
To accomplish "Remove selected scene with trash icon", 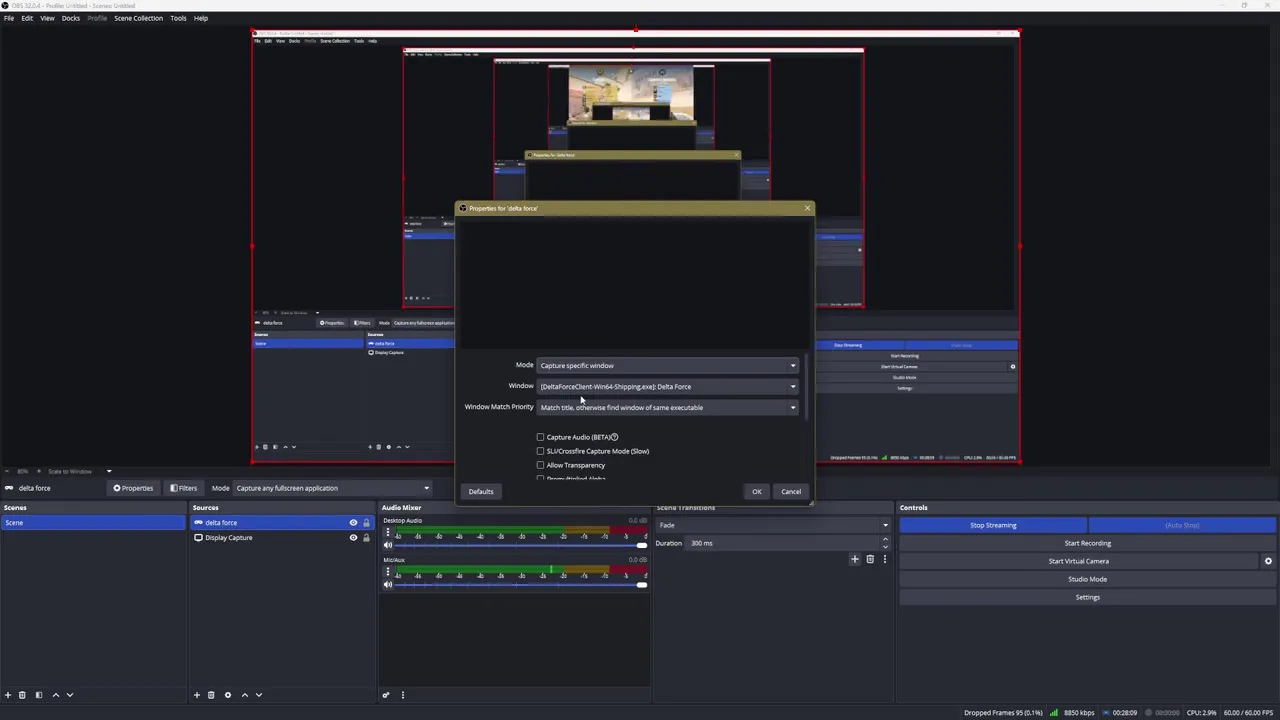I will click(x=22, y=695).
